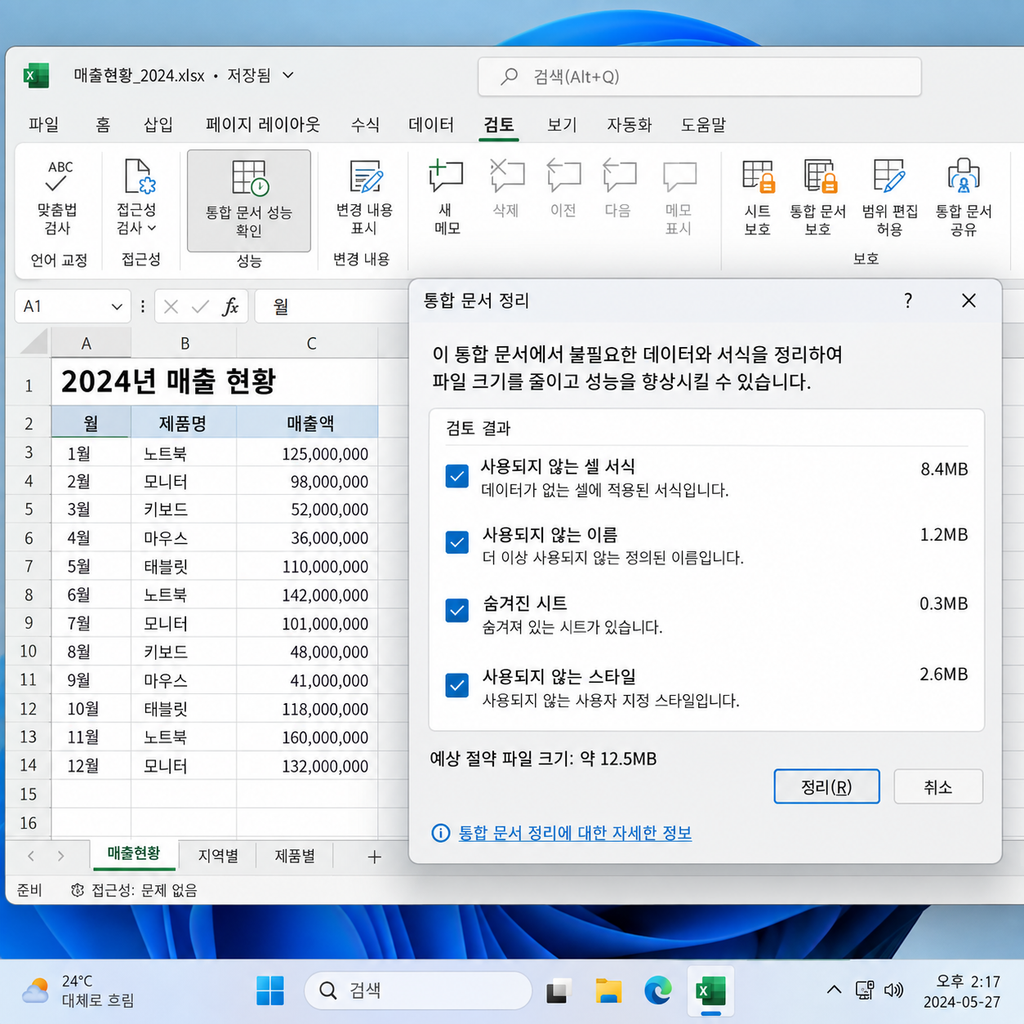Enable 시트 보호 sheet protection
The image size is (1024, 1024).
[758, 199]
